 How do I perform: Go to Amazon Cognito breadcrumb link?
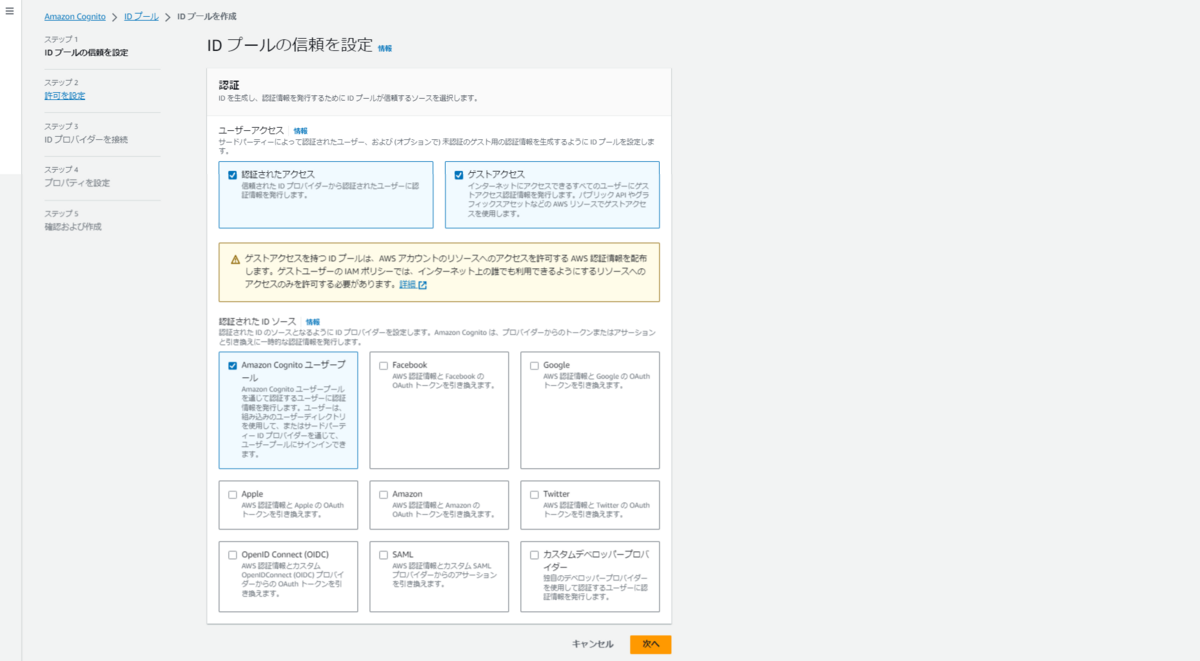pos(75,17)
